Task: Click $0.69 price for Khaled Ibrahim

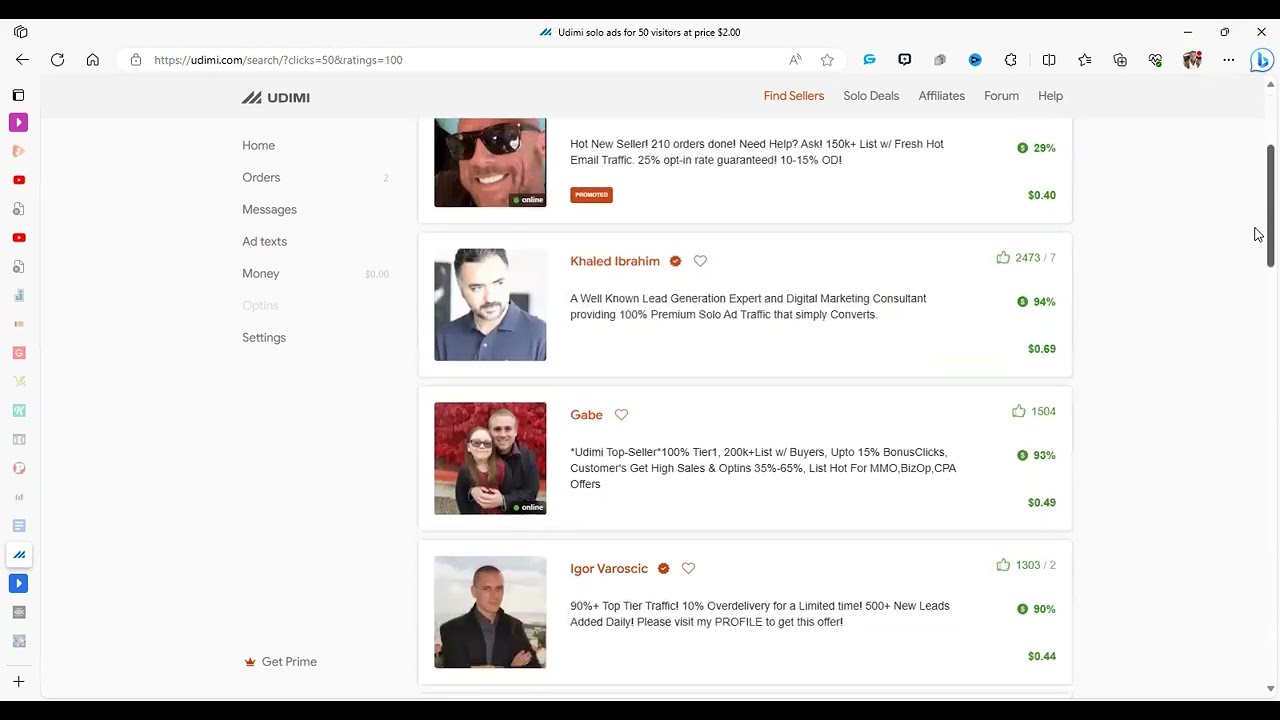Action: coord(1042,349)
